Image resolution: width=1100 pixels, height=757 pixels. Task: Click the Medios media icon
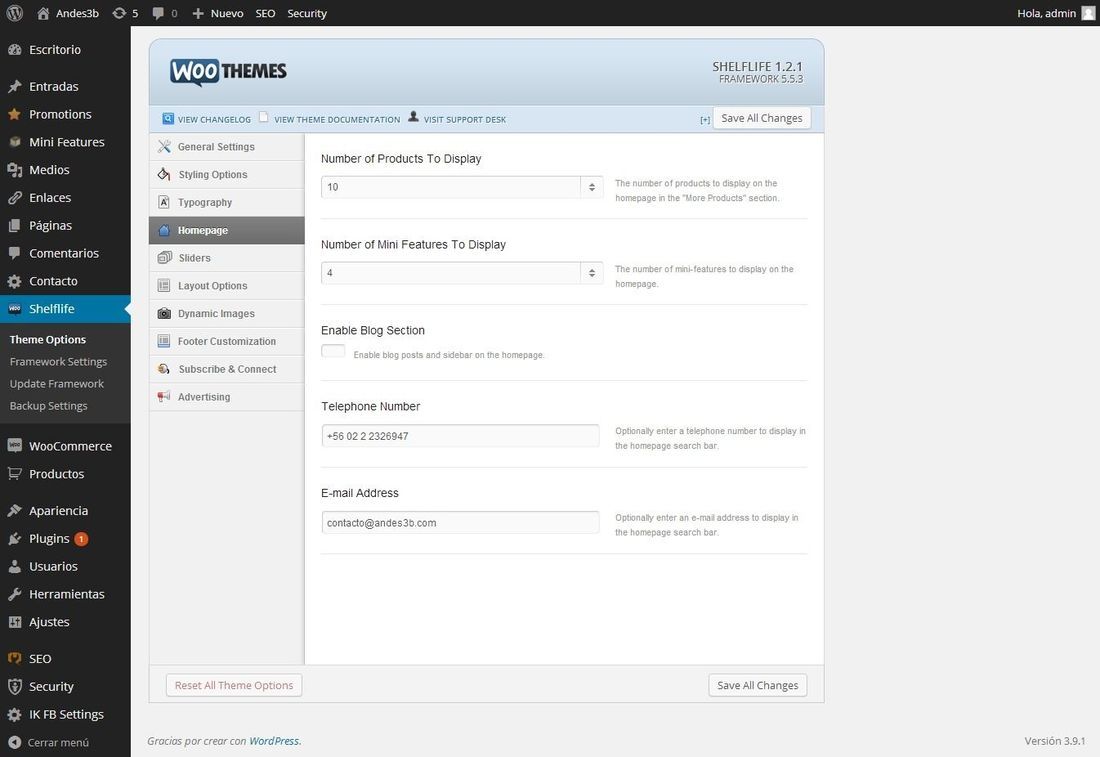click(14, 170)
